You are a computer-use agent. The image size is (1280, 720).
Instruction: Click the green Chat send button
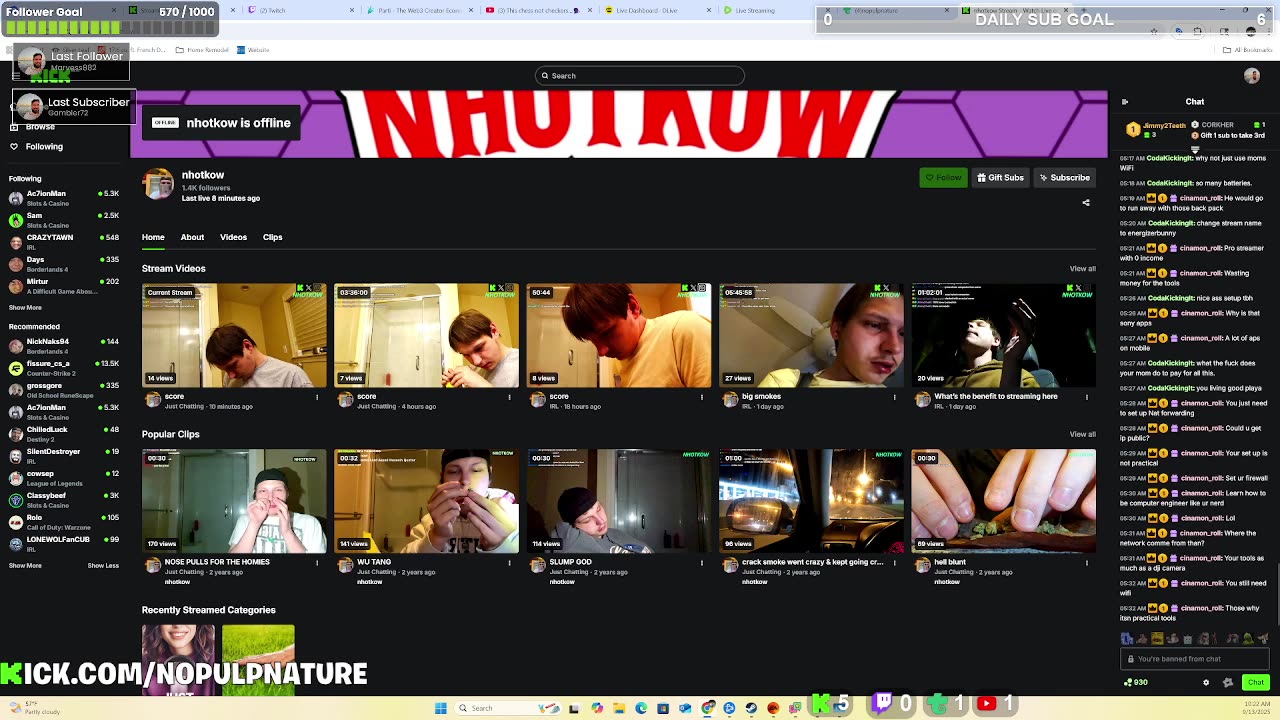pyautogui.click(x=1256, y=682)
